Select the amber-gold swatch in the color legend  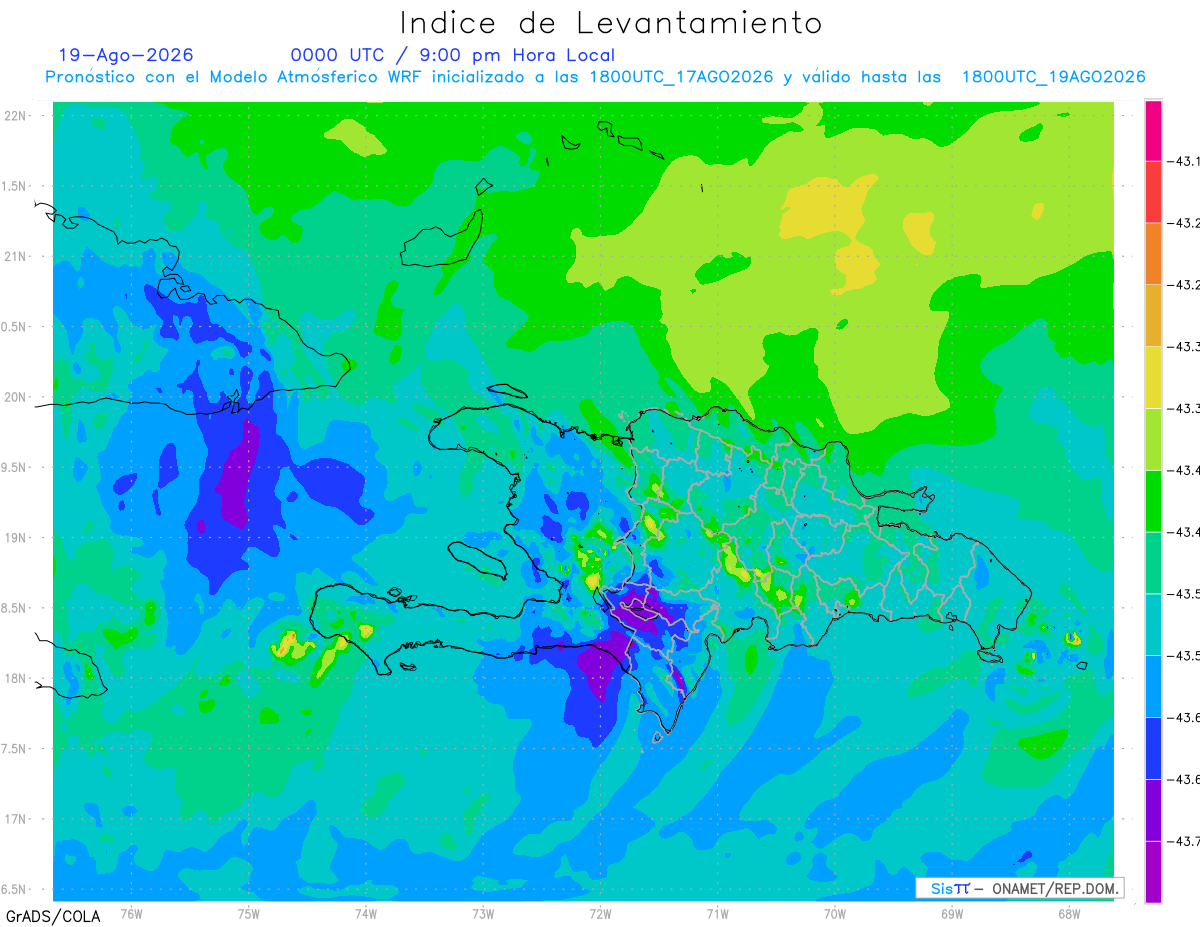tap(1153, 316)
